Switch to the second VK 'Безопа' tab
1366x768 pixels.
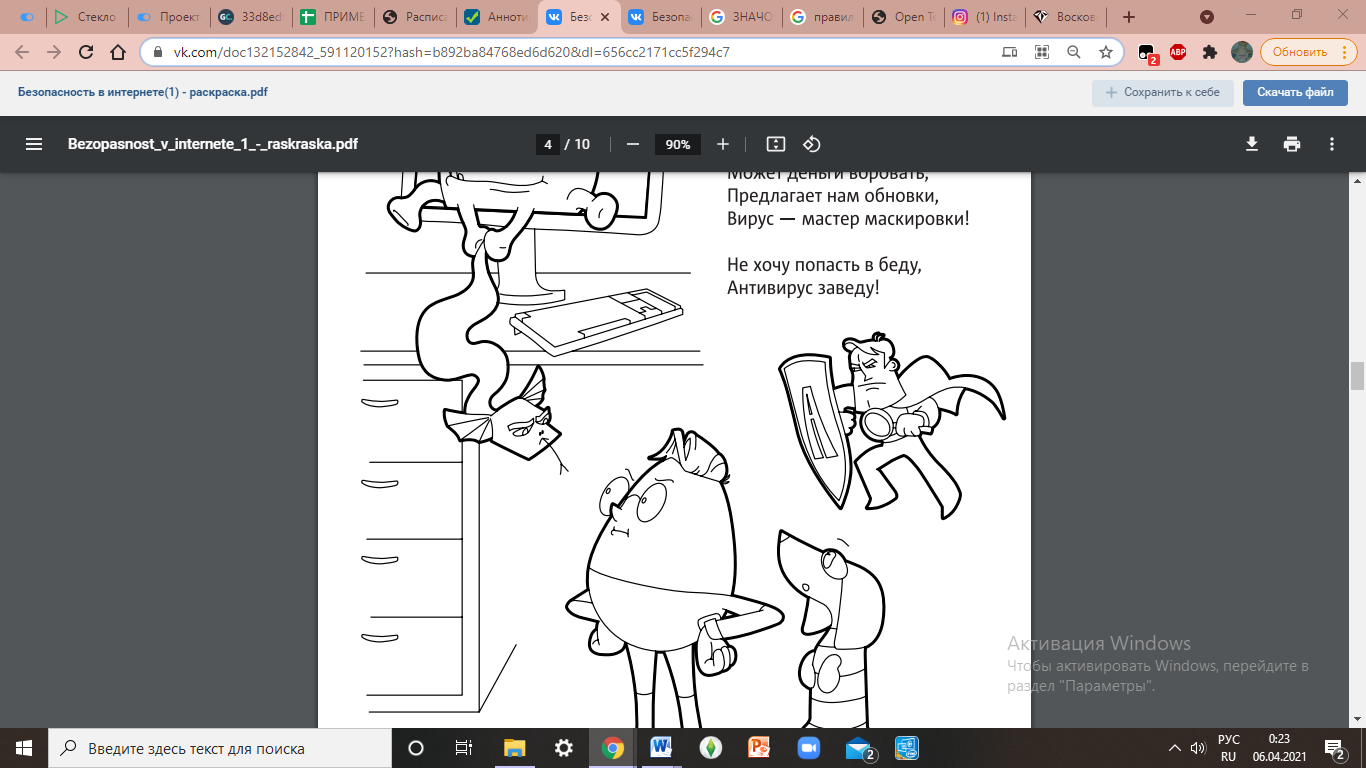[x=659, y=17]
